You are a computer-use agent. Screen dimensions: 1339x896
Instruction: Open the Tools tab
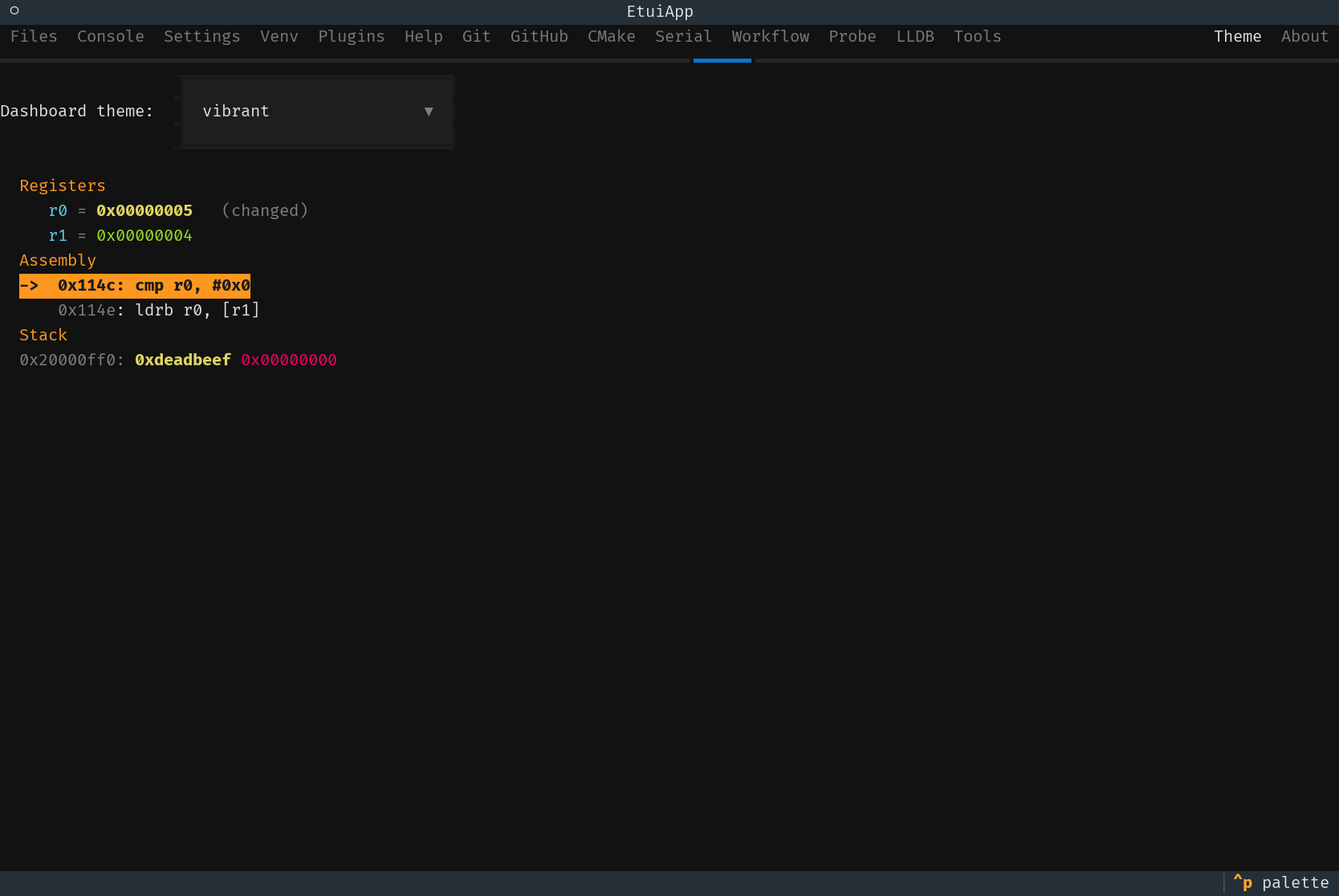coord(978,36)
